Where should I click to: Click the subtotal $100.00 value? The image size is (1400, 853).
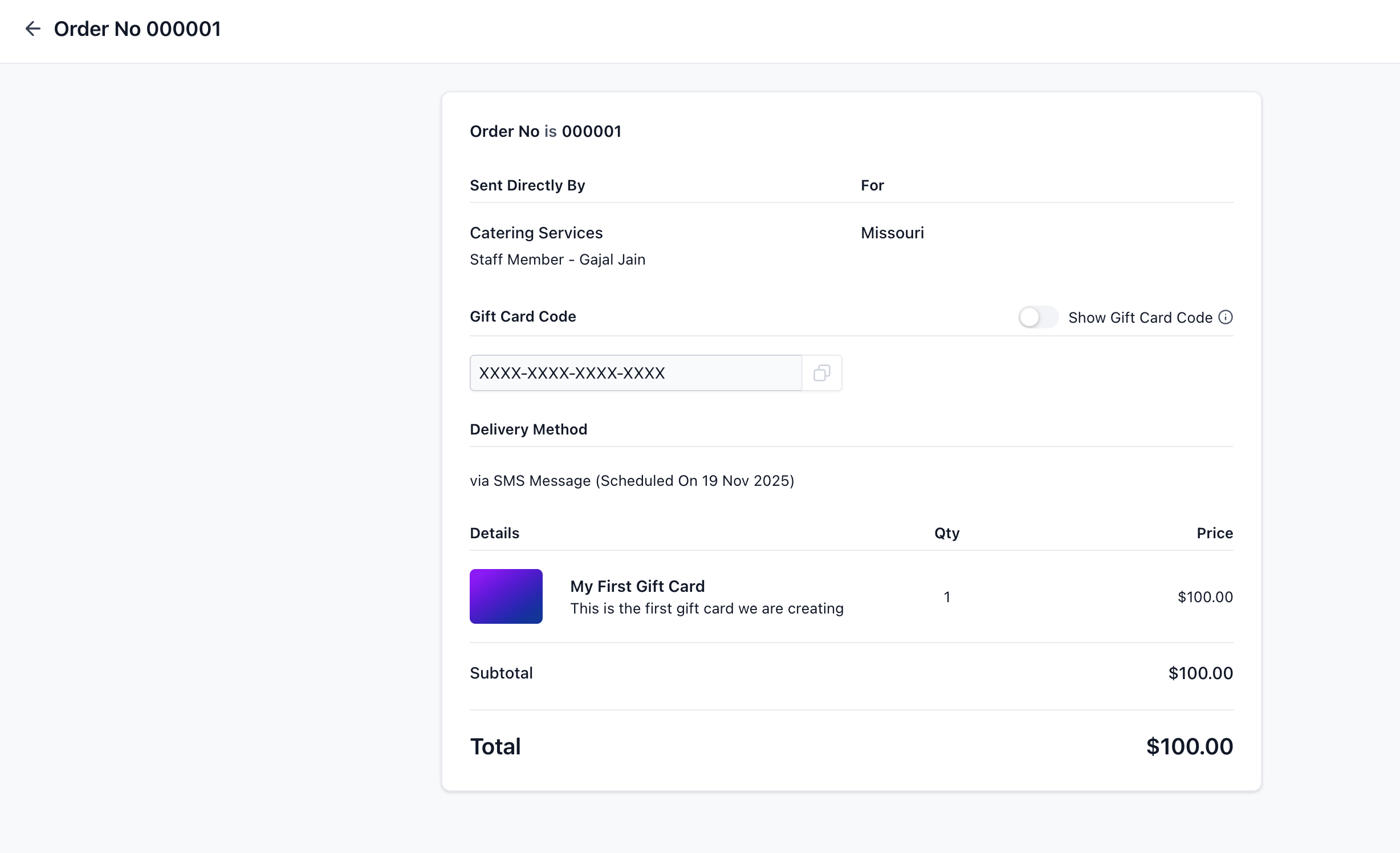tap(1200, 673)
